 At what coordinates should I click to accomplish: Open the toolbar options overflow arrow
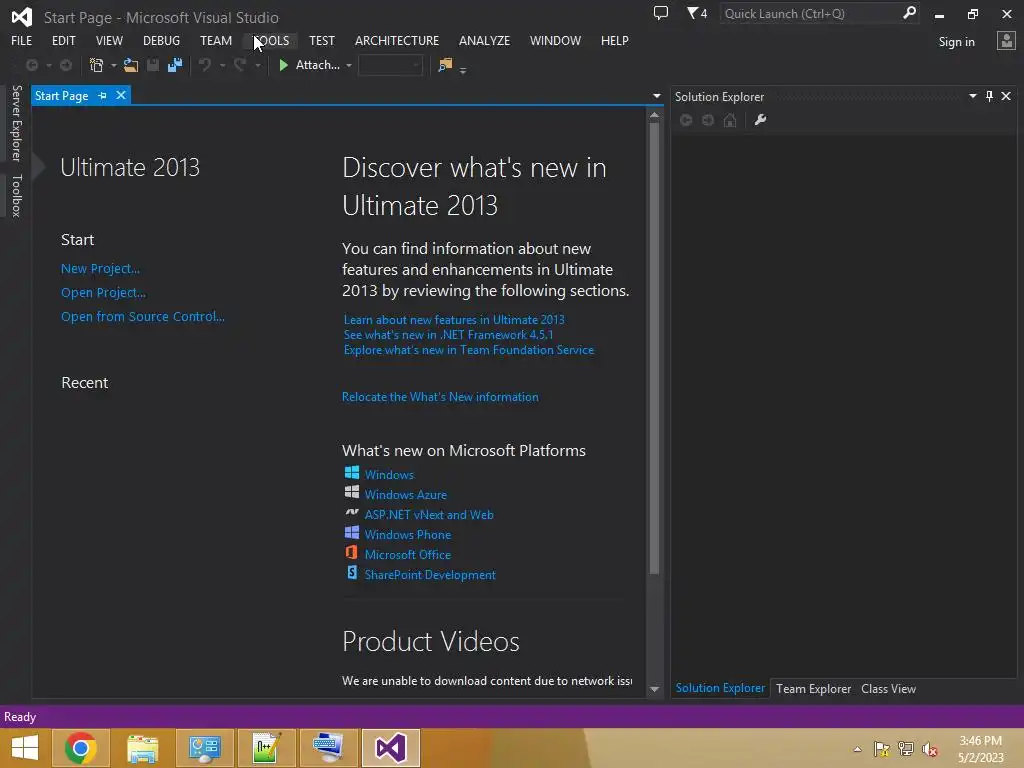[x=463, y=70]
